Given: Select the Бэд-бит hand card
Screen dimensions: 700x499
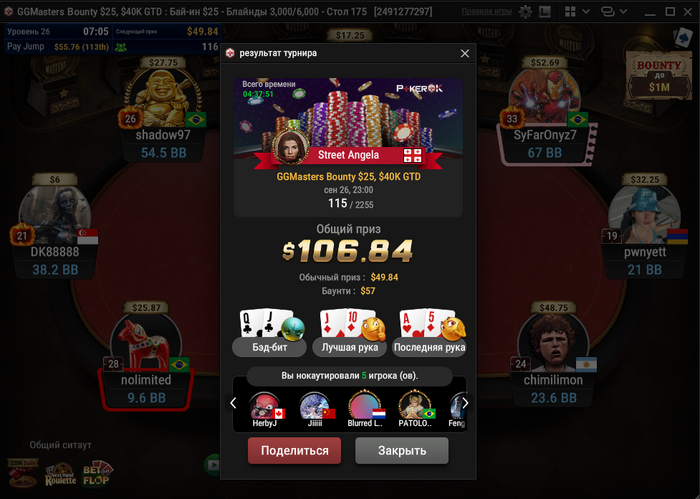Looking at the screenshot, I should click(x=270, y=333).
